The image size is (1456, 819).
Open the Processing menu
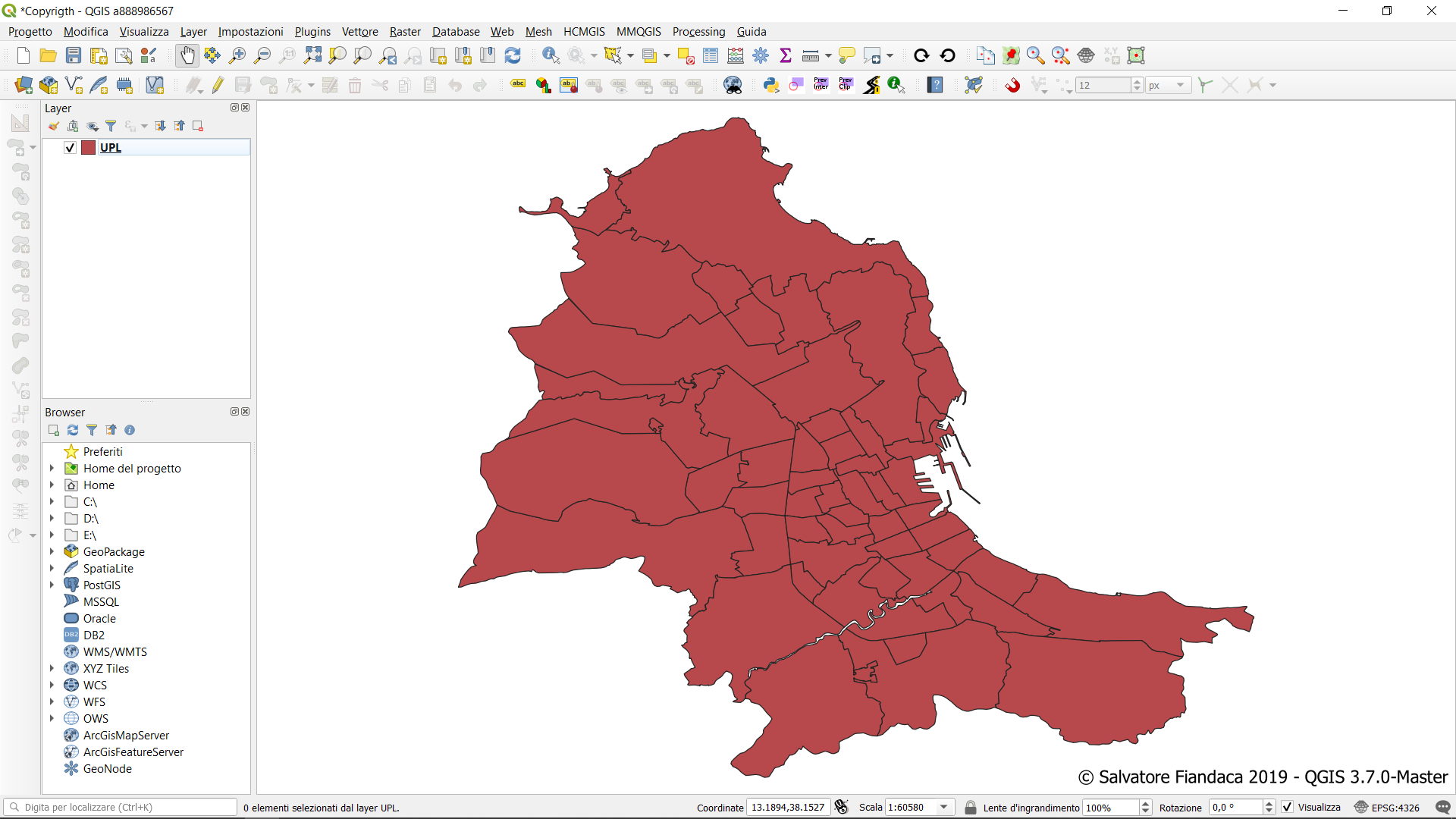[698, 32]
